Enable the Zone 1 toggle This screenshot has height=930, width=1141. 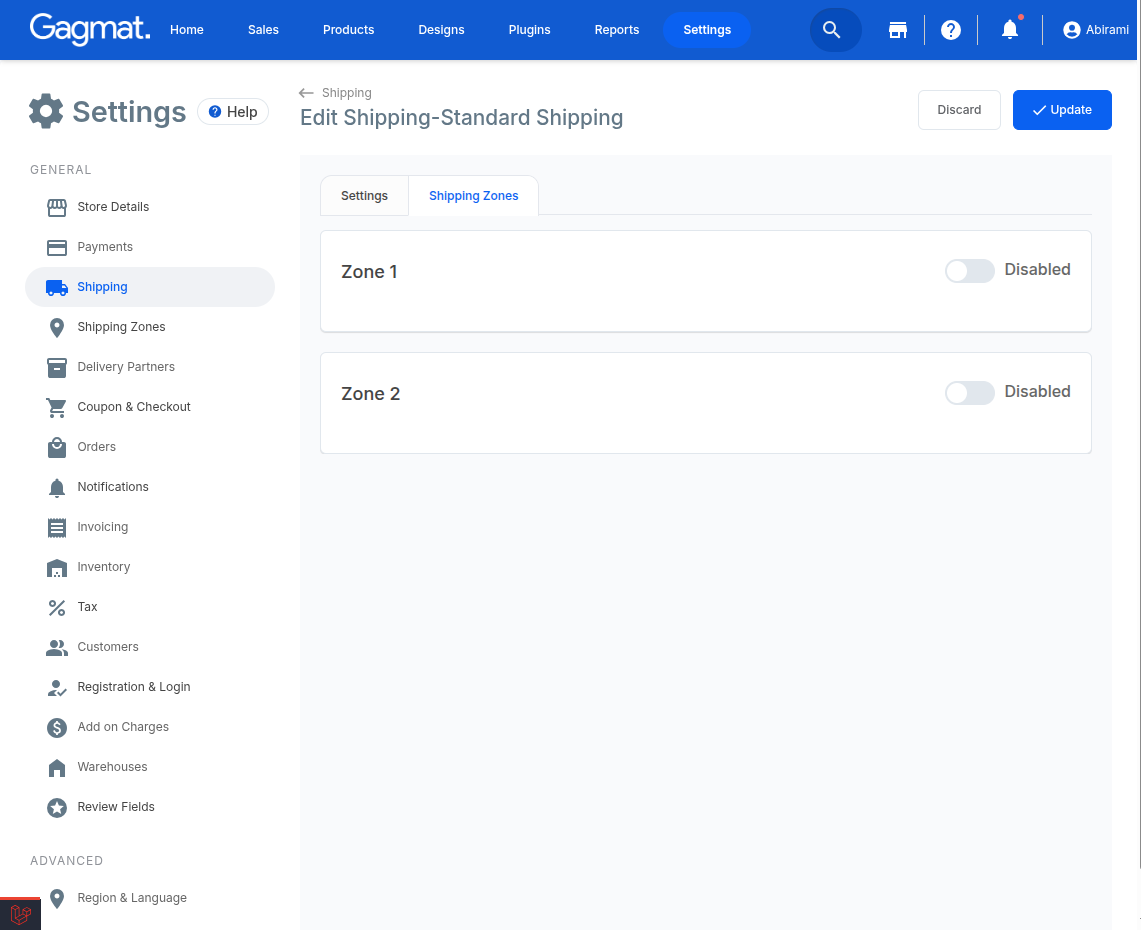969,271
